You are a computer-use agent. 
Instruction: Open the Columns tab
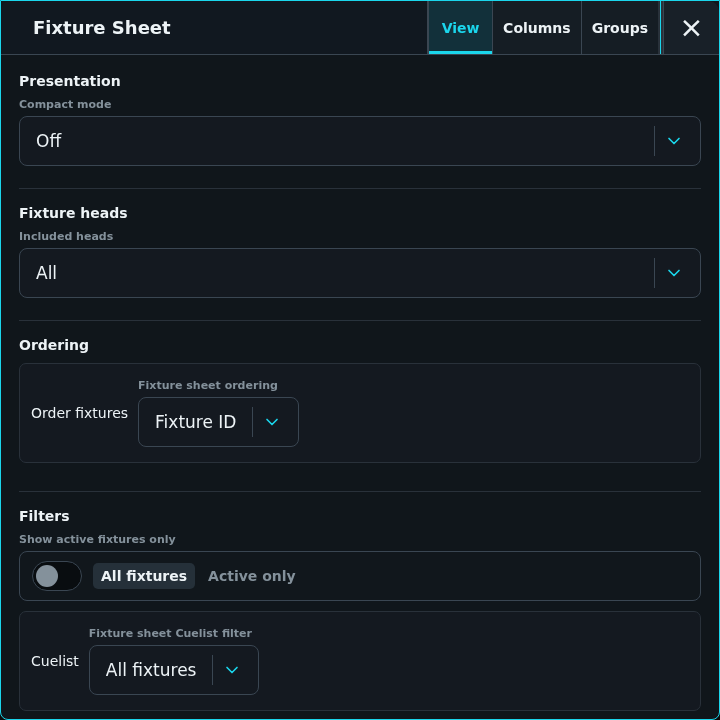(x=537, y=28)
